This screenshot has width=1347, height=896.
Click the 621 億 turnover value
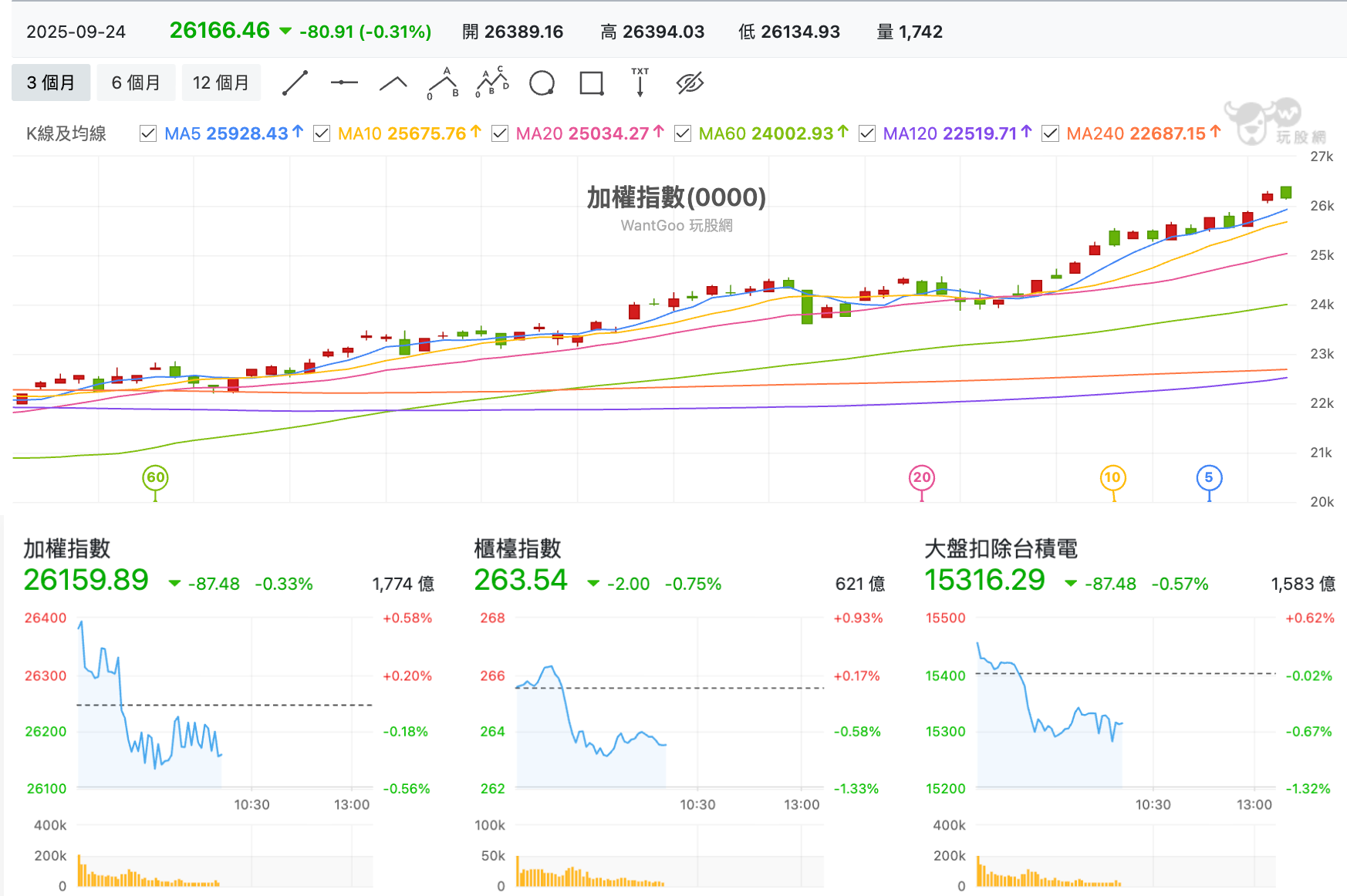pyautogui.click(x=860, y=584)
